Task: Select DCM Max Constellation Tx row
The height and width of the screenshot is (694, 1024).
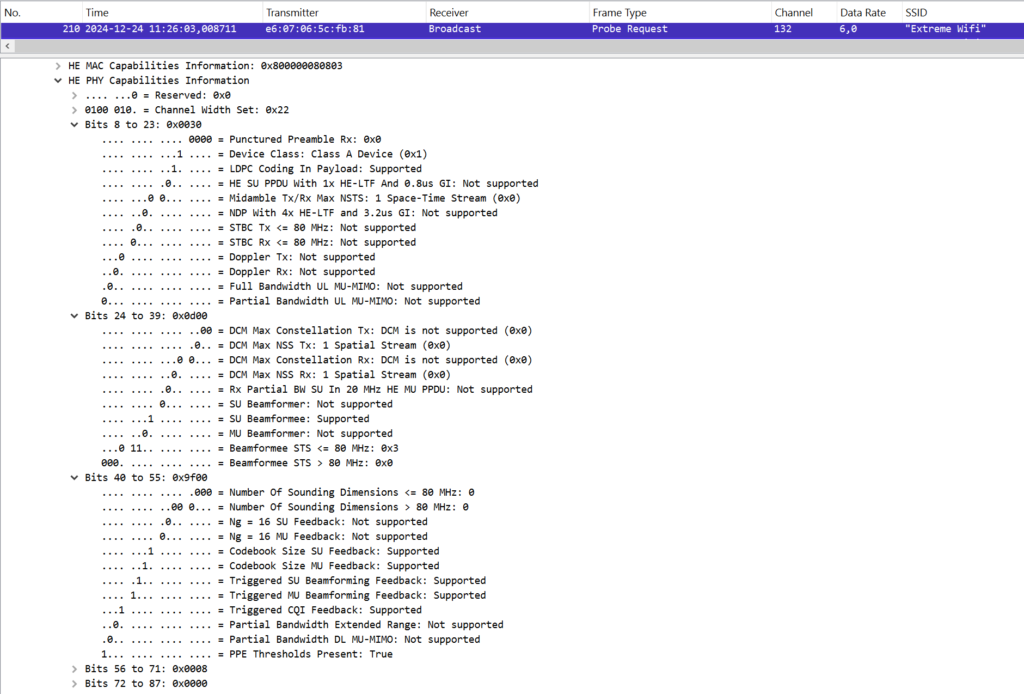Action: [x=317, y=331]
